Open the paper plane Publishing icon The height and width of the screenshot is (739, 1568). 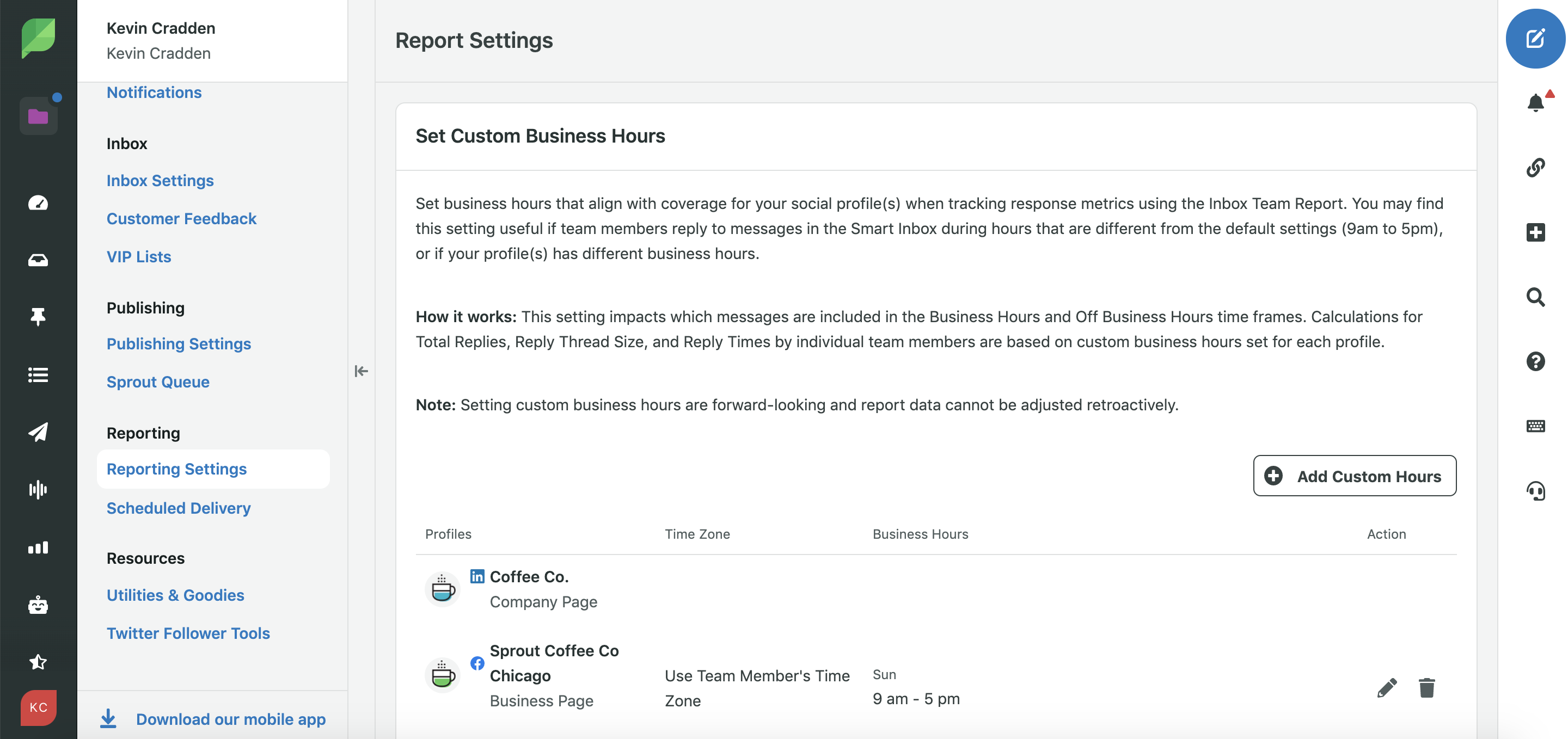pos(38,432)
